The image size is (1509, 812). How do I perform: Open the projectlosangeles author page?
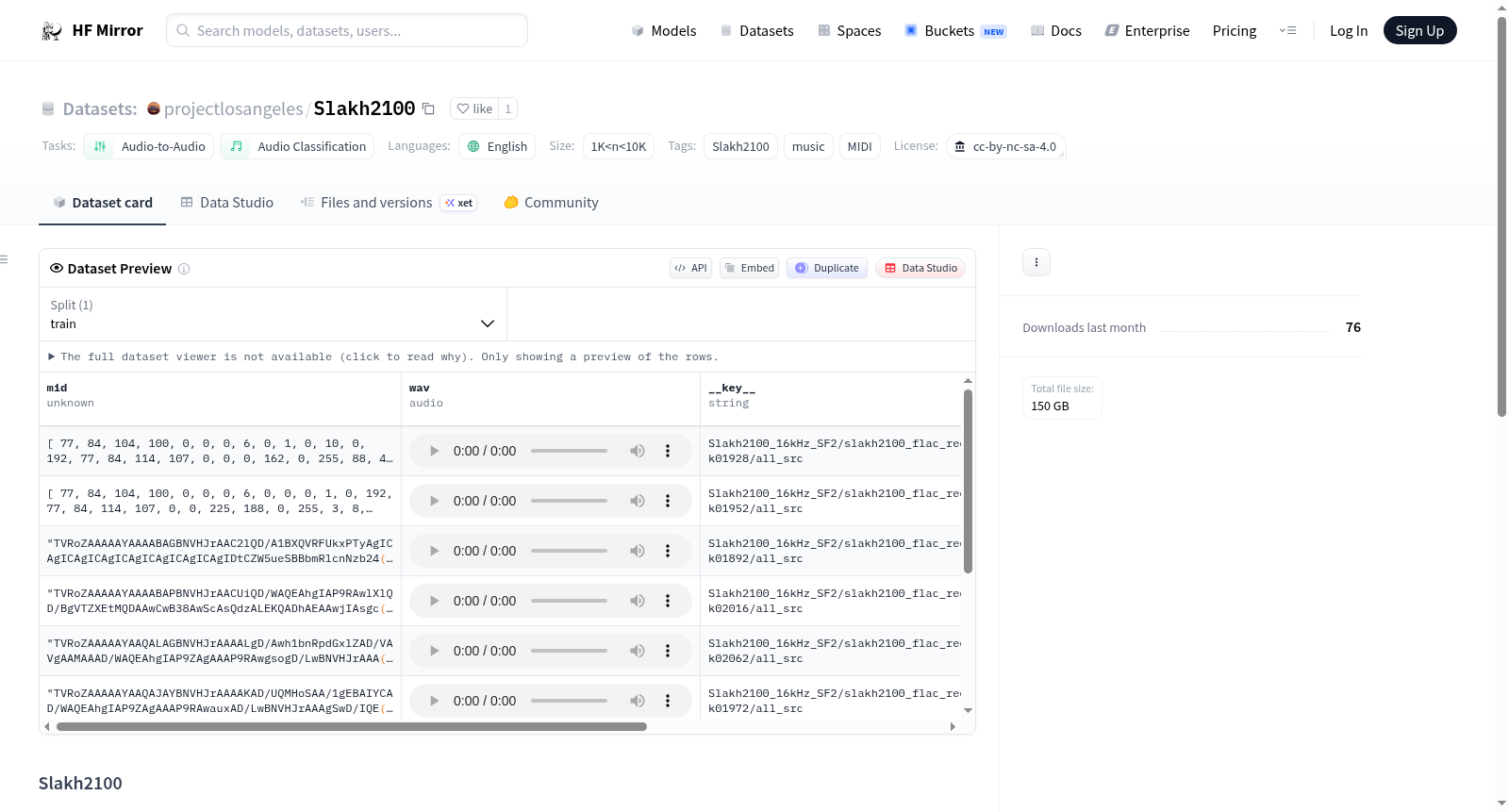[233, 108]
